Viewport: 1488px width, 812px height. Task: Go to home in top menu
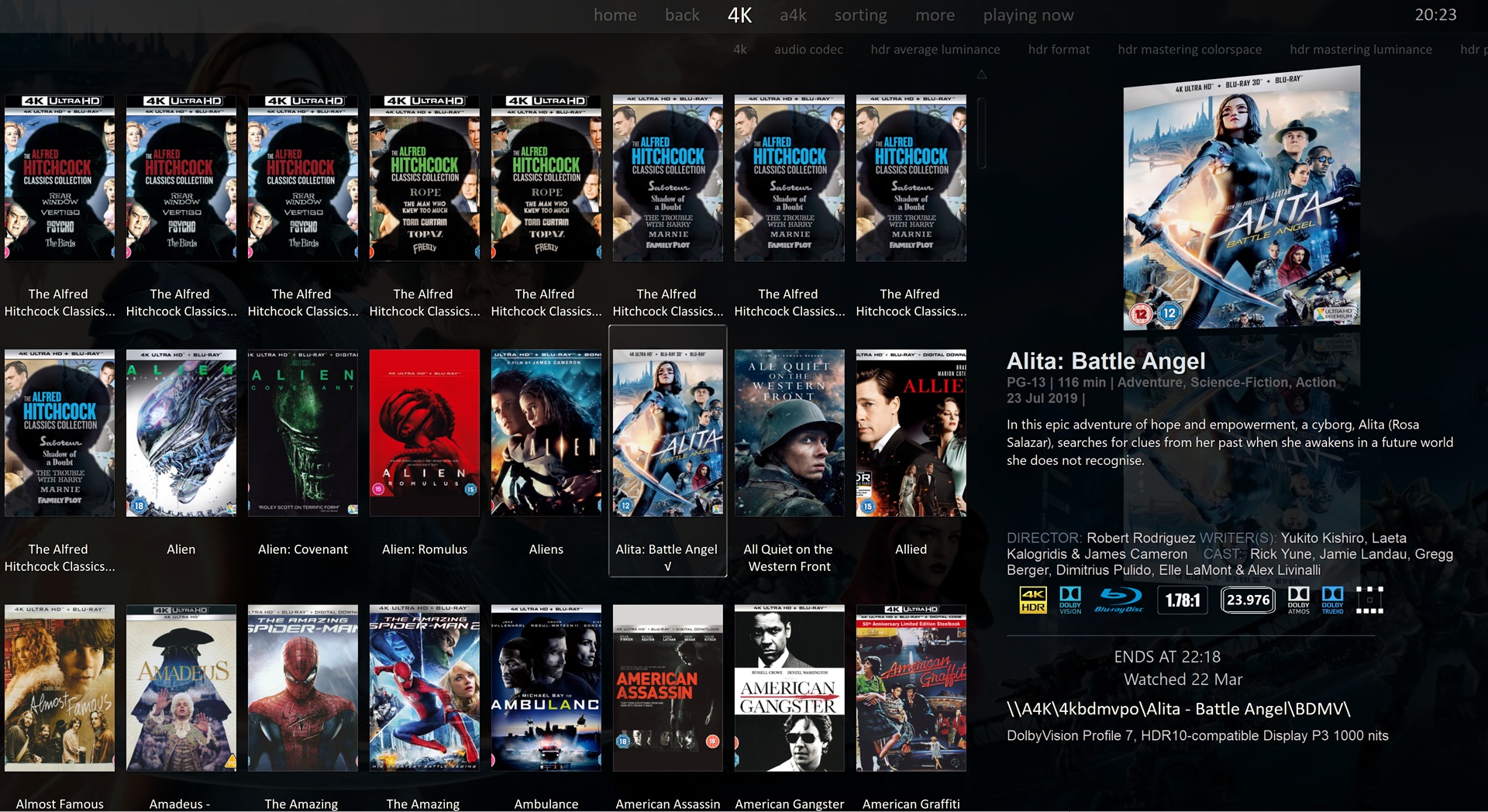point(615,15)
